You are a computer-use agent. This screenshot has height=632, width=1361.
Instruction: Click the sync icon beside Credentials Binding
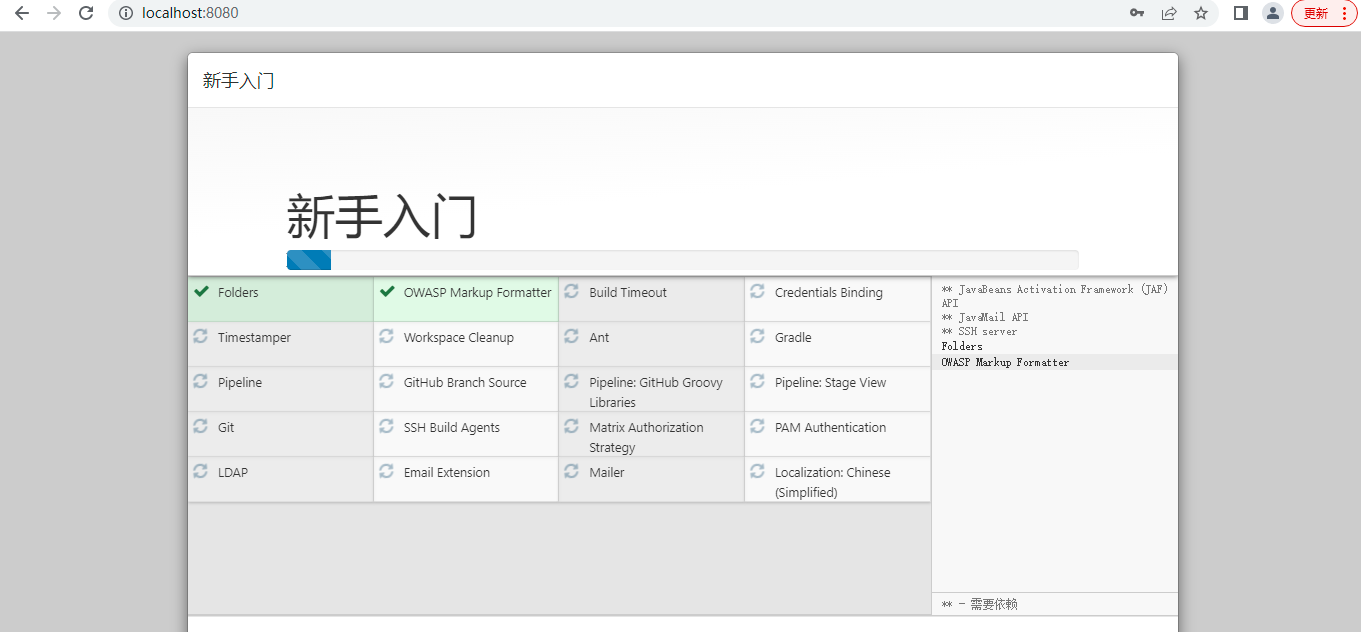[757, 291]
